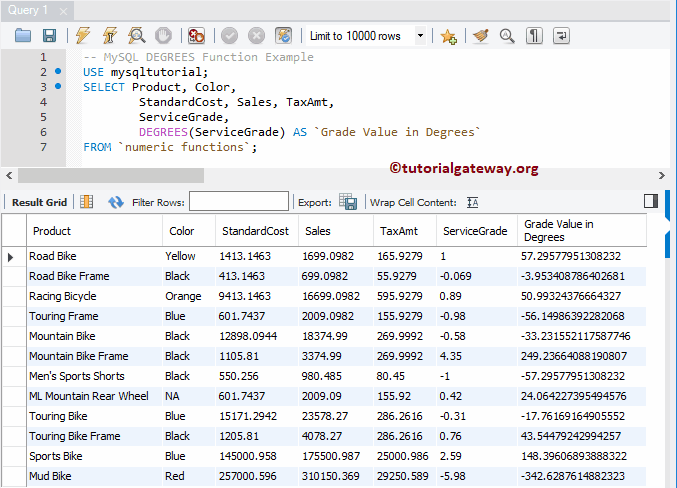Execute the query with the lightning bolt

[83, 36]
